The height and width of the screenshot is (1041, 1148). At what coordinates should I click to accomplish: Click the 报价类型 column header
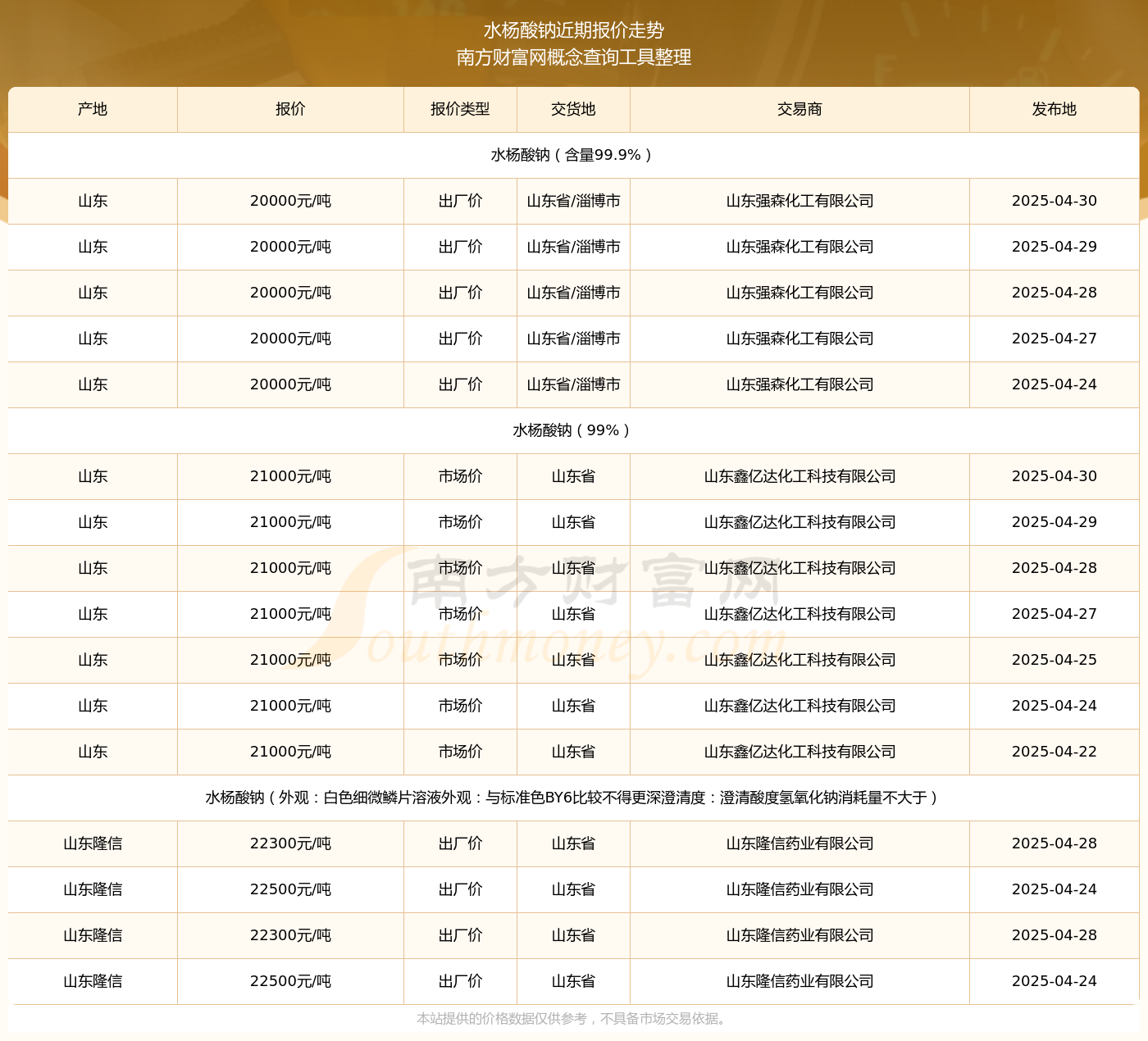pos(460,109)
